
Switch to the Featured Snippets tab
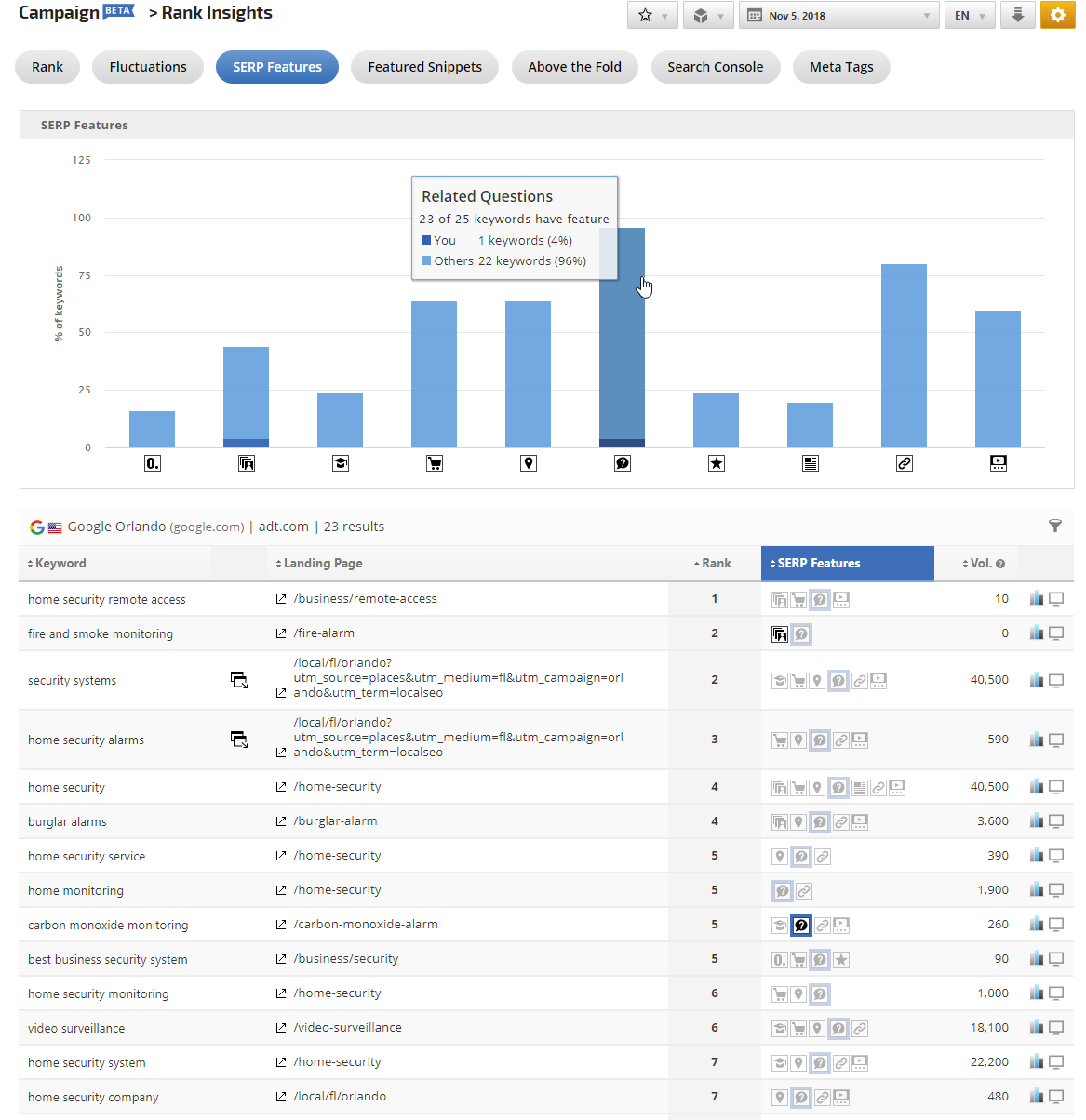coord(424,67)
